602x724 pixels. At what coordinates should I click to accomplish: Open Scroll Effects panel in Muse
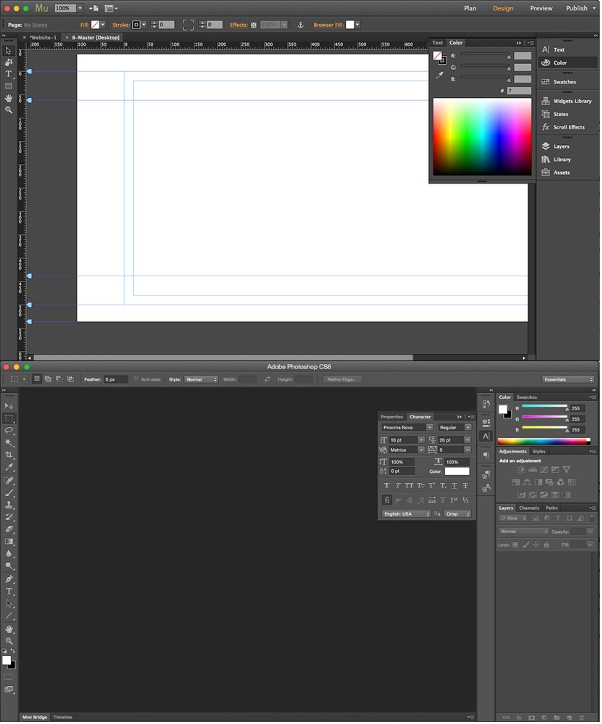tap(568, 127)
